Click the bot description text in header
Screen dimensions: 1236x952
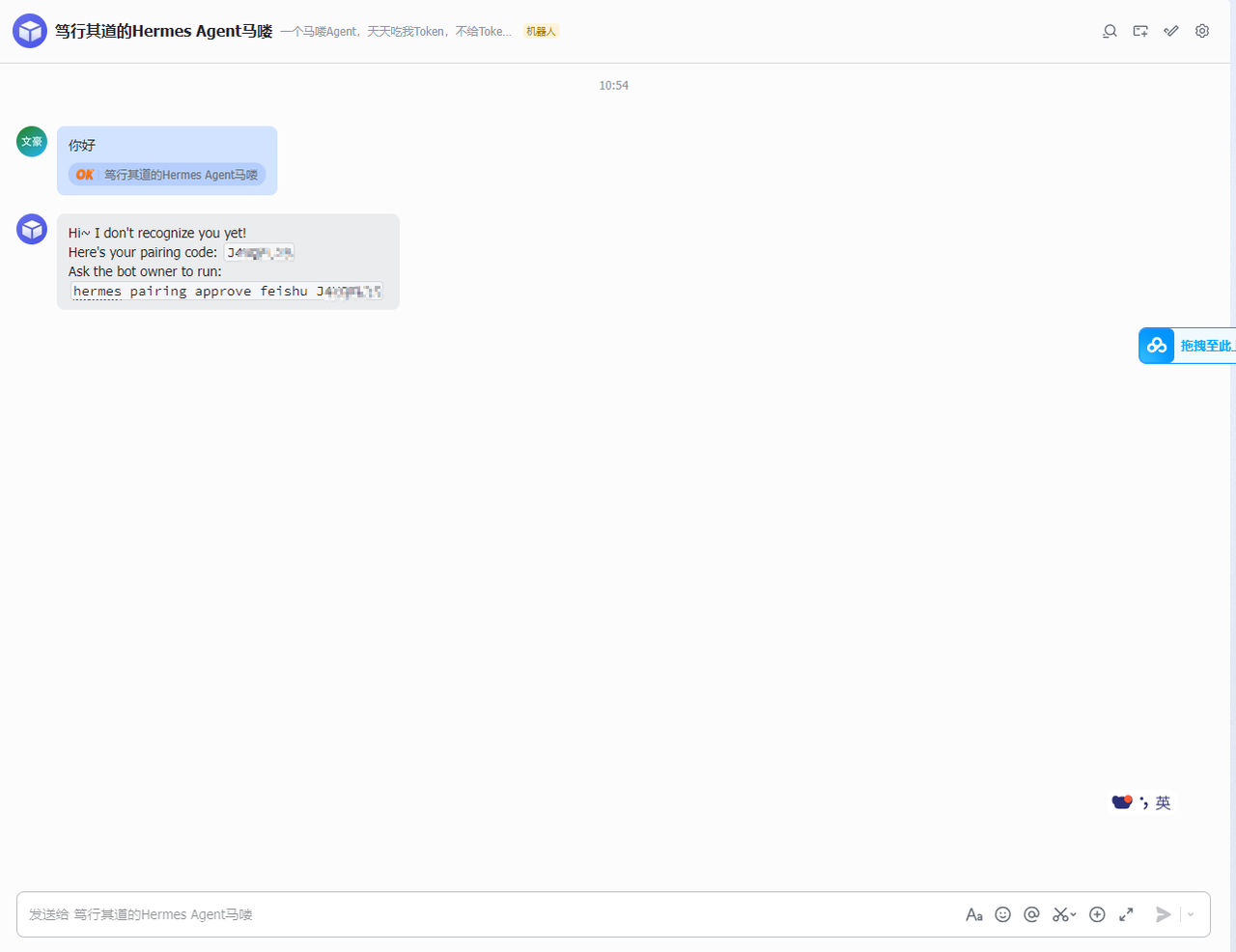pos(396,32)
